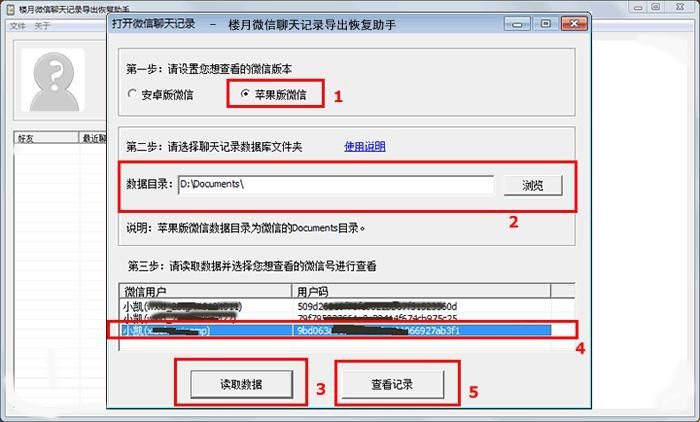Open the 使用说明 help link

click(365, 146)
